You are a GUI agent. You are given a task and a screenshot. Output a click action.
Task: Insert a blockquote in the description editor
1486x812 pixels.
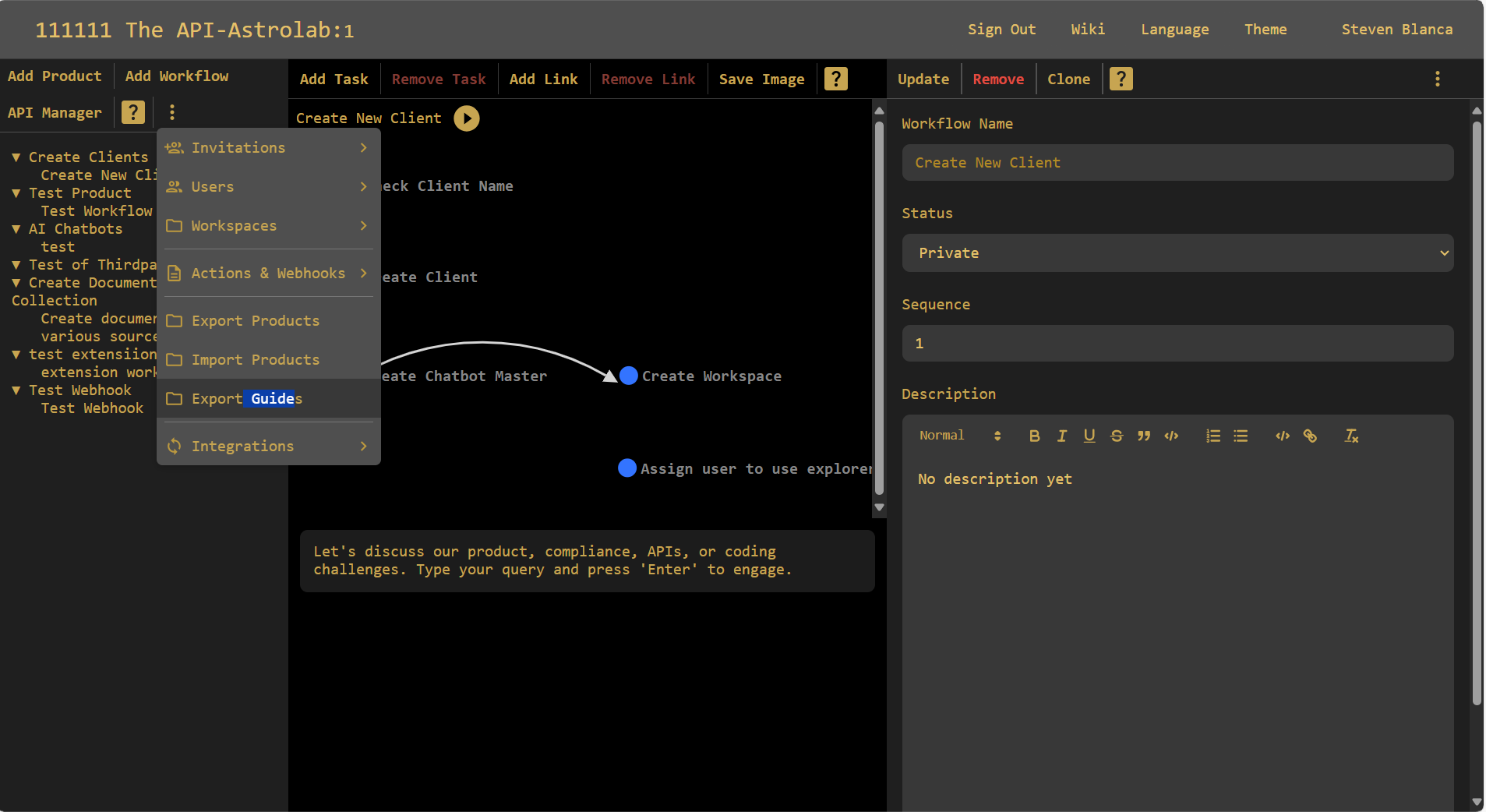coord(1145,436)
